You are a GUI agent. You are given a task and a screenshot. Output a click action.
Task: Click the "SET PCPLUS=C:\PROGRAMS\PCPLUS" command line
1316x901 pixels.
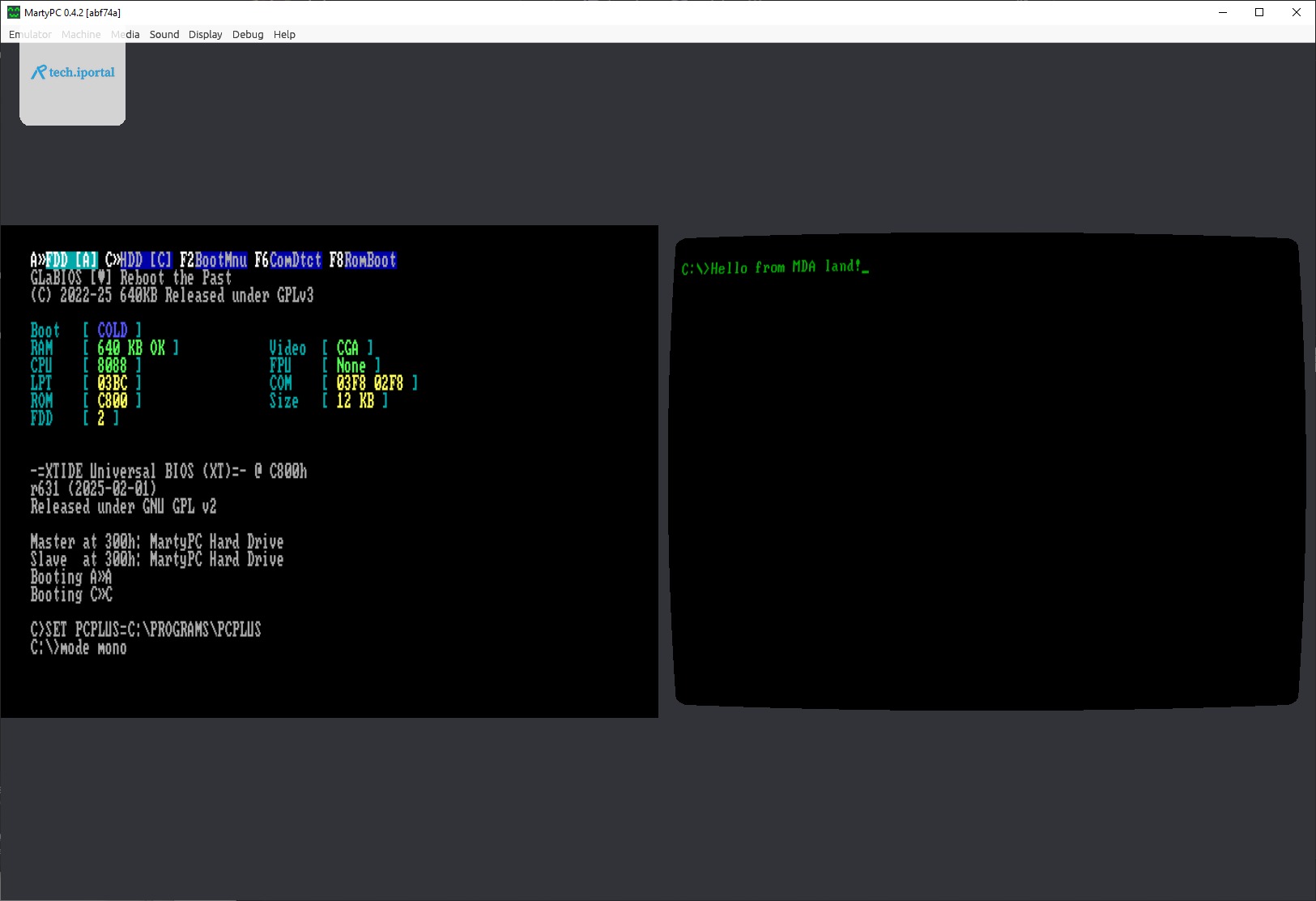(146, 630)
